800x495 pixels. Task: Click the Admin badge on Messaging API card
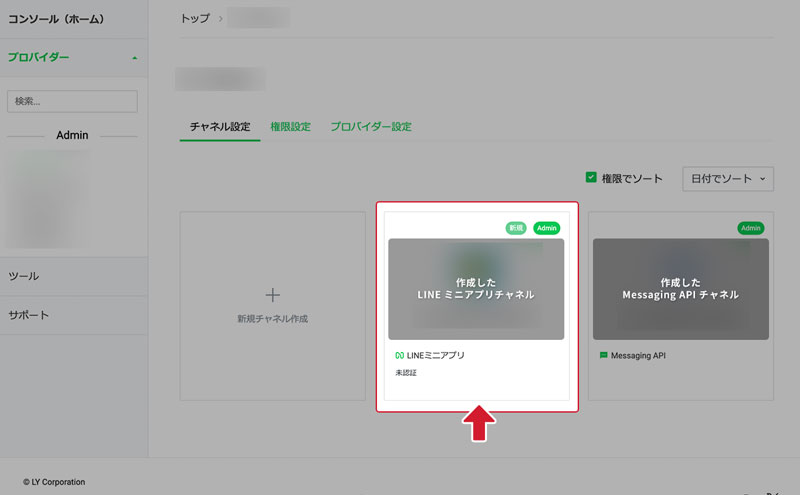click(751, 228)
